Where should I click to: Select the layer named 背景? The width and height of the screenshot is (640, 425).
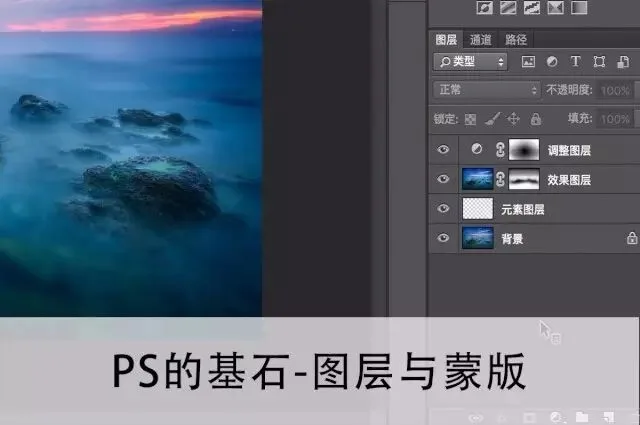(x=512, y=239)
